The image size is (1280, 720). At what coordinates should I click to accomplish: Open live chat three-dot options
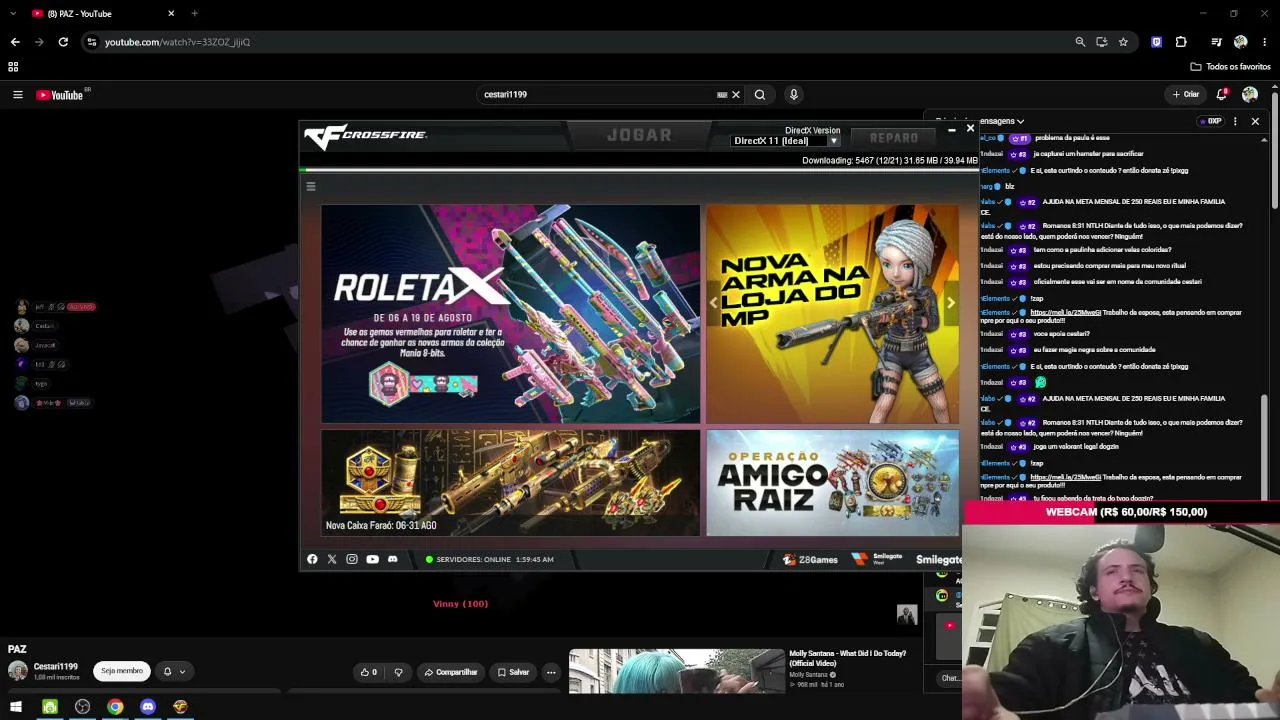click(1235, 121)
